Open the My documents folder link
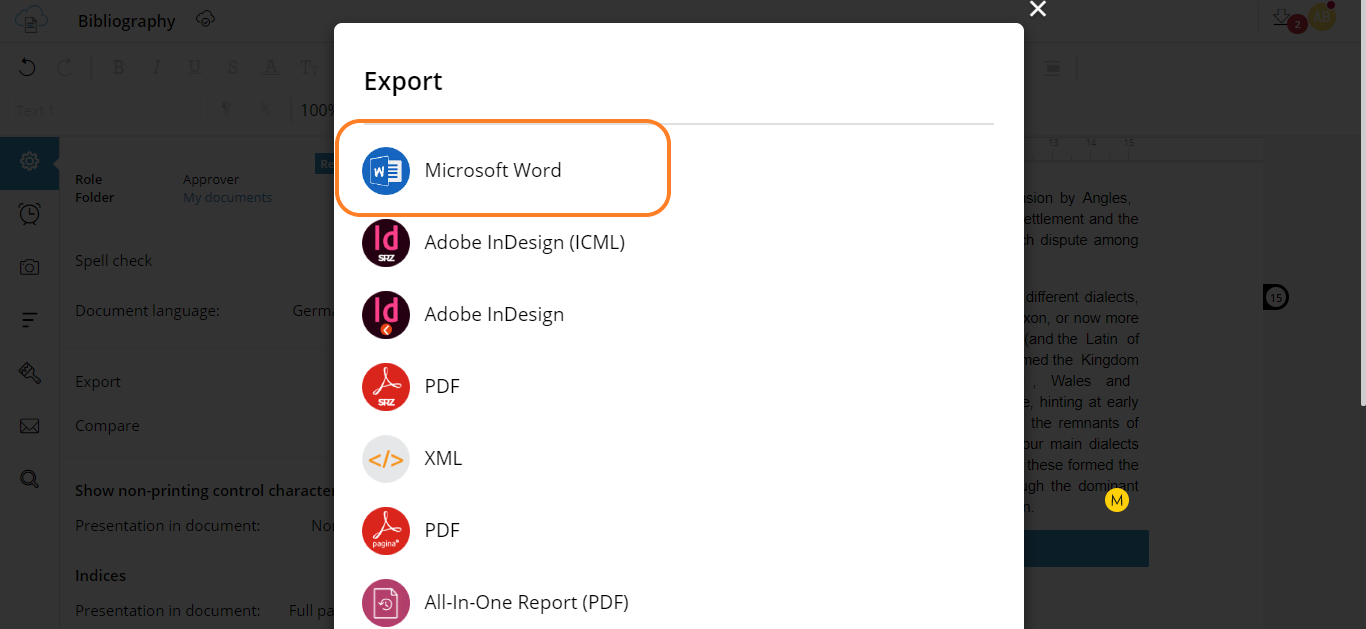The image size is (1366, 629). [227, 198]
